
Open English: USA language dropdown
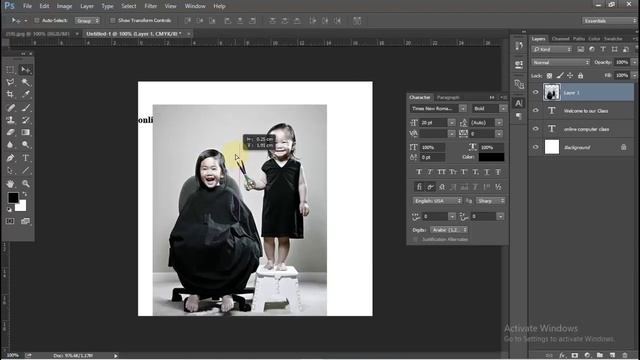(x=437, y=201)
